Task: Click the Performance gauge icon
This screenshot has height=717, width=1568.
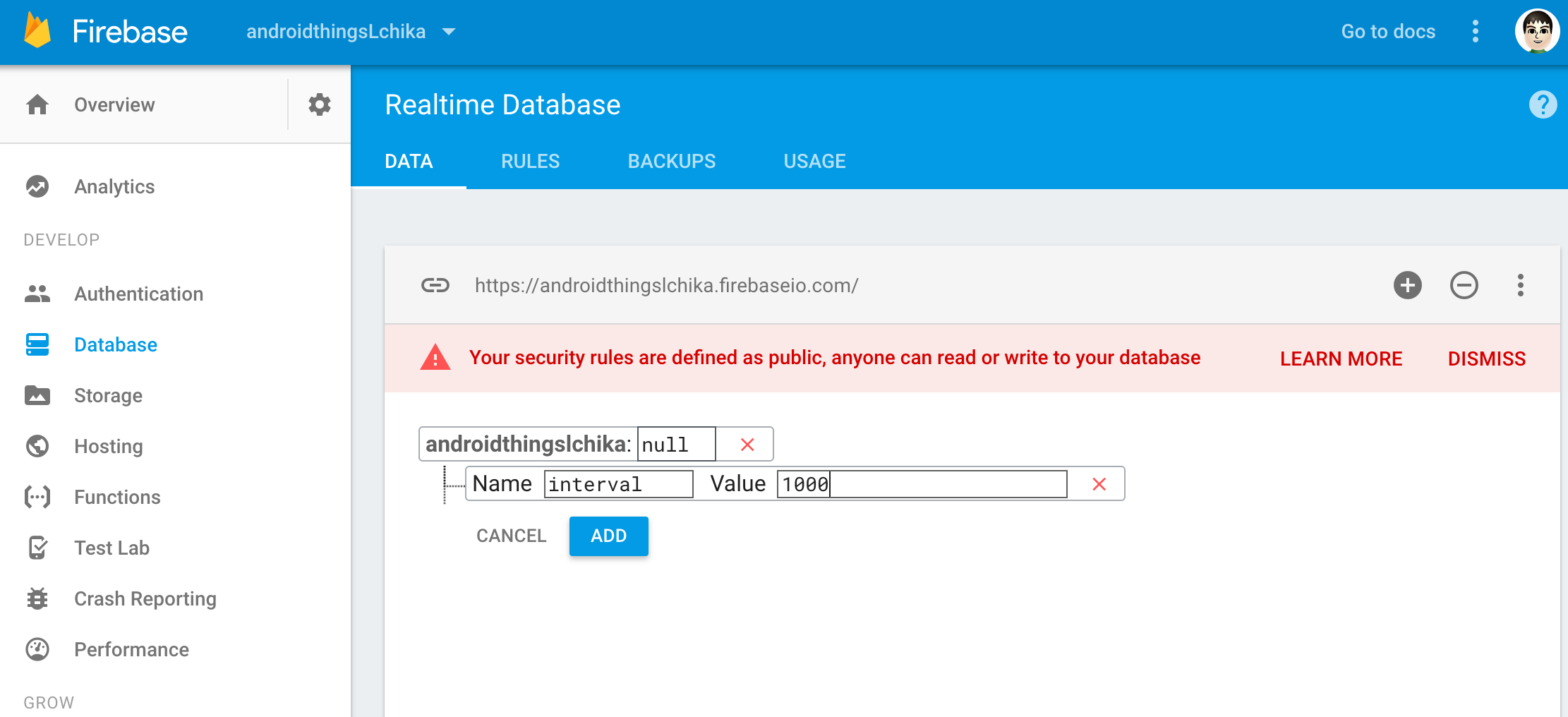Action: click(x=37, y=649)
